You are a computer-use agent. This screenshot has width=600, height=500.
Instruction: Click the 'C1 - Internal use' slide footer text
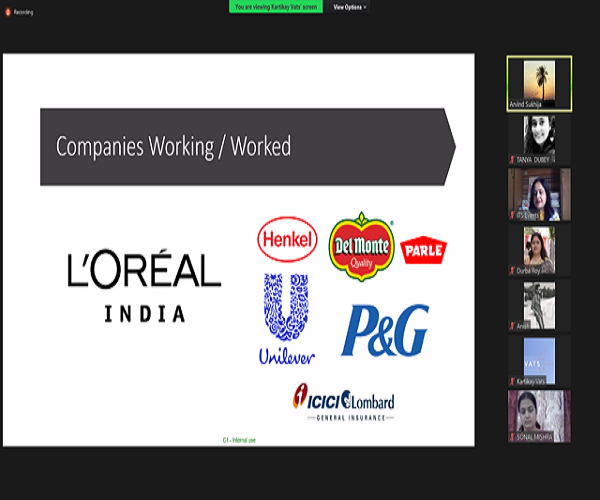239,440
